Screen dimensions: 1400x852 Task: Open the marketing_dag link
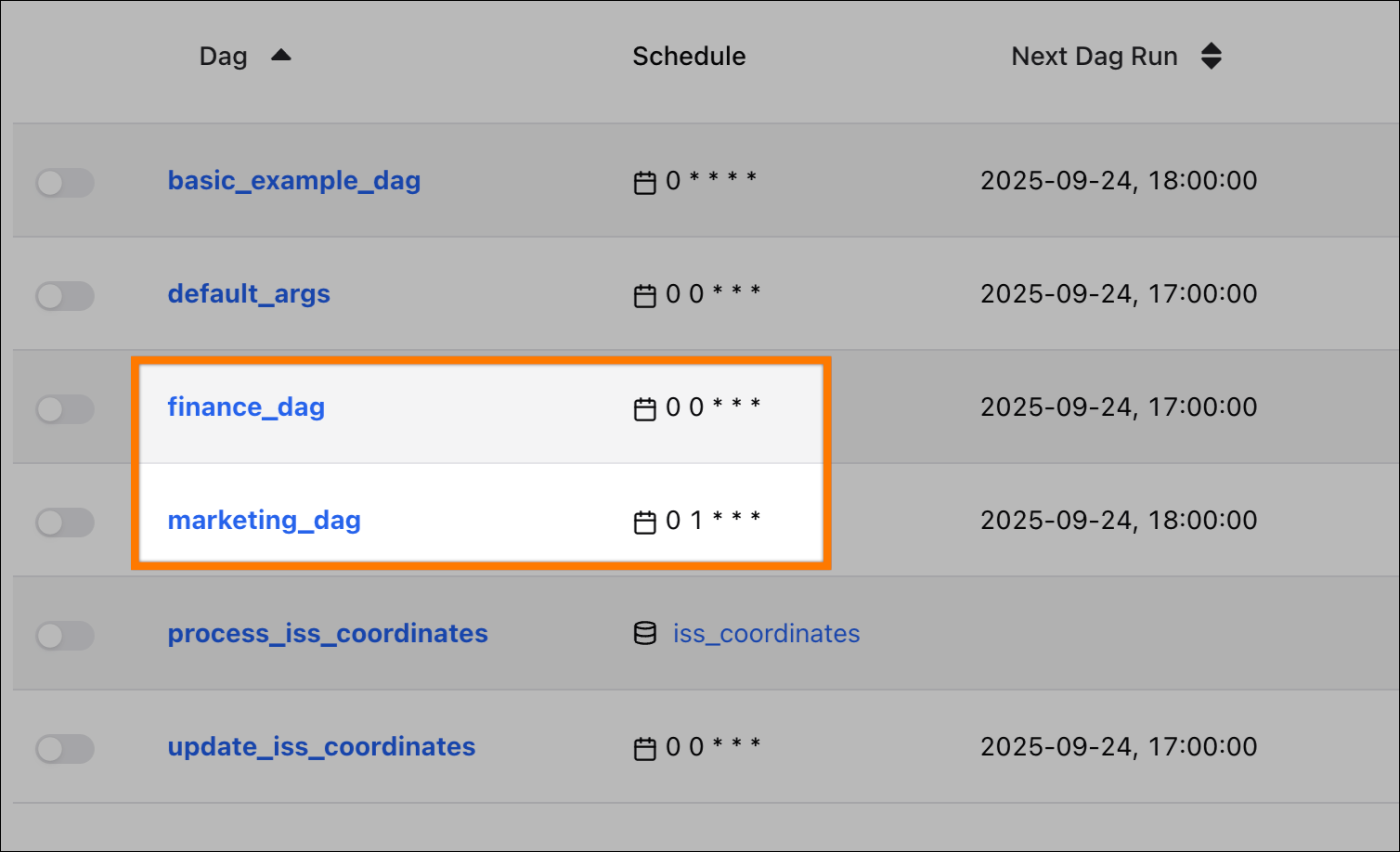(264, 520)
